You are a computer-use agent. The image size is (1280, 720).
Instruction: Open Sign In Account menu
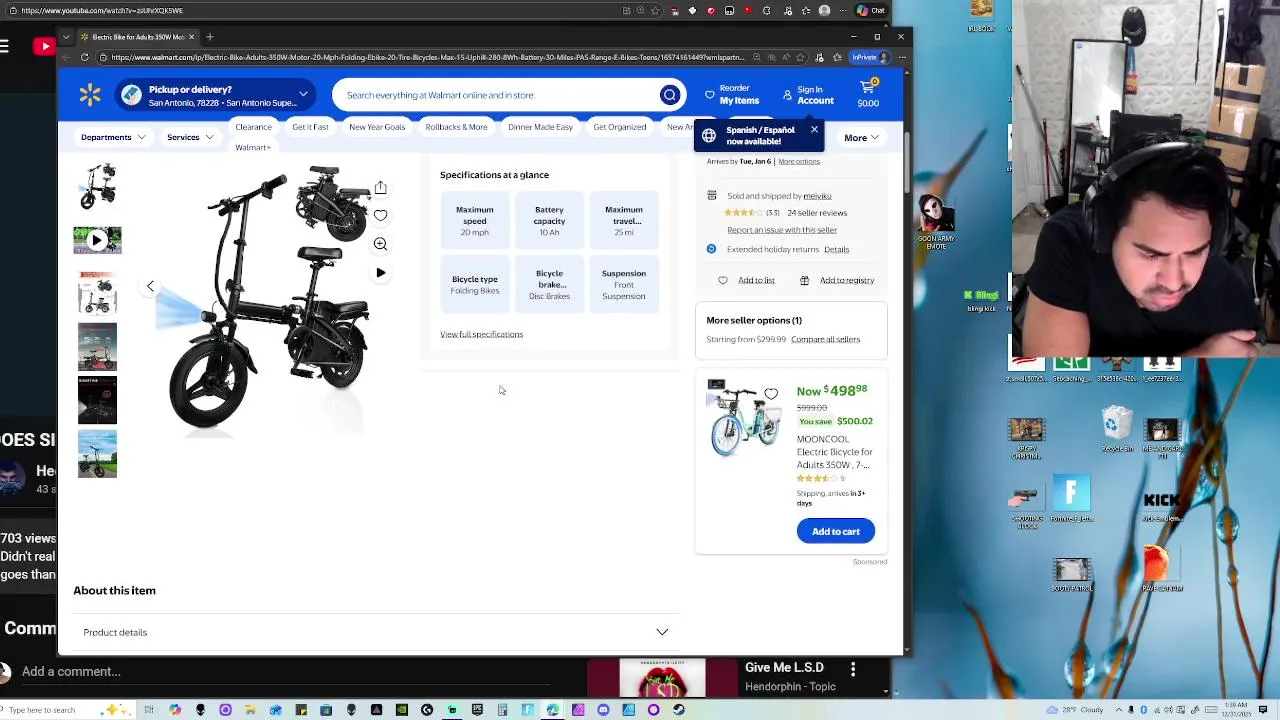(808, 95)
